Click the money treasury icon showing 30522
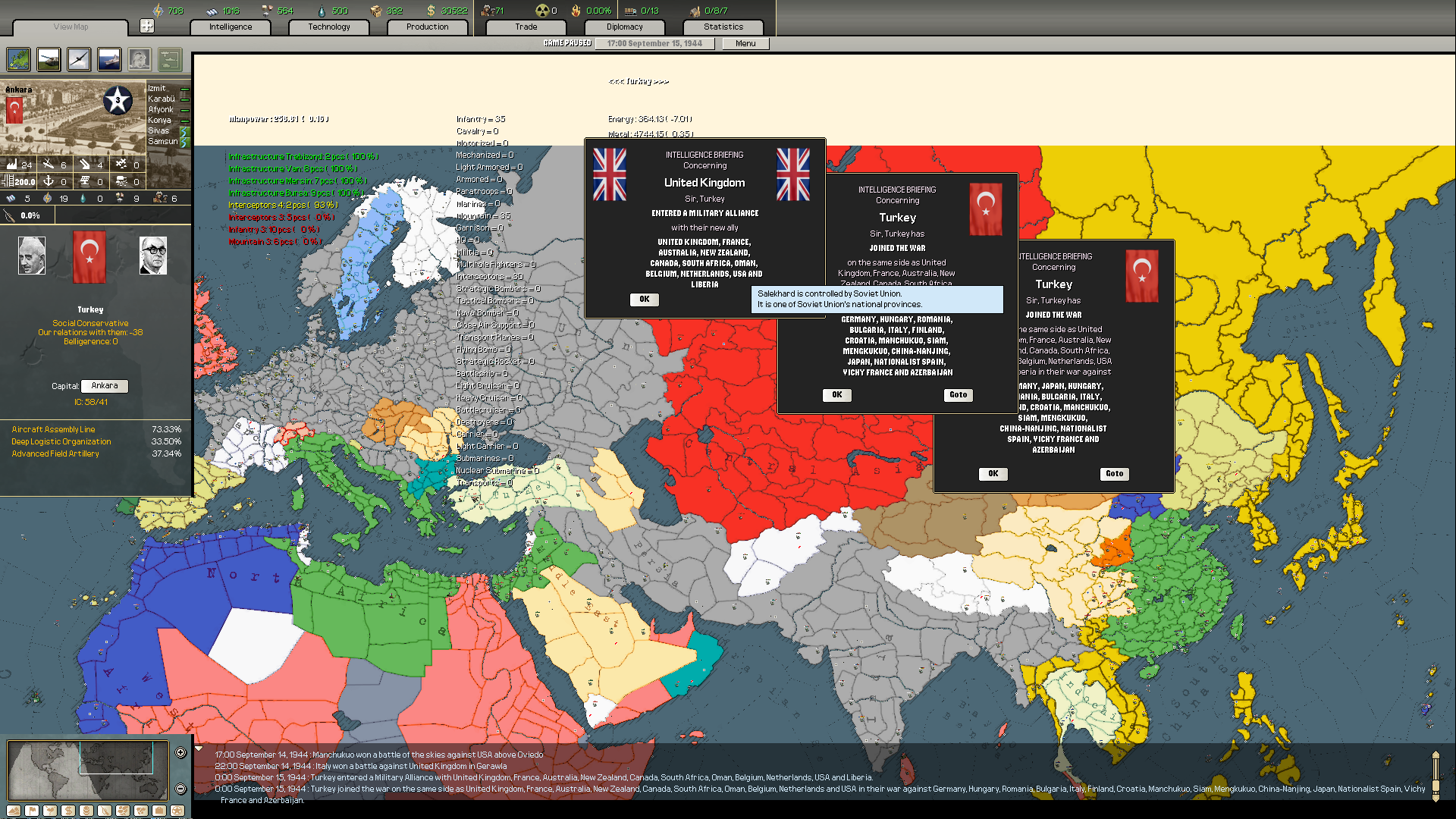 (430, 10)
